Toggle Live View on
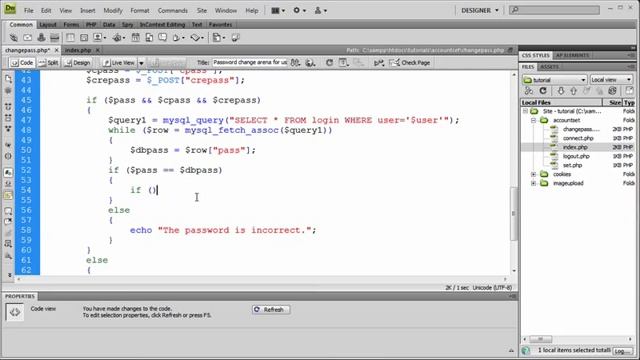Image resolution: width=640 pixels, height=360 pixels. [119, 63]
